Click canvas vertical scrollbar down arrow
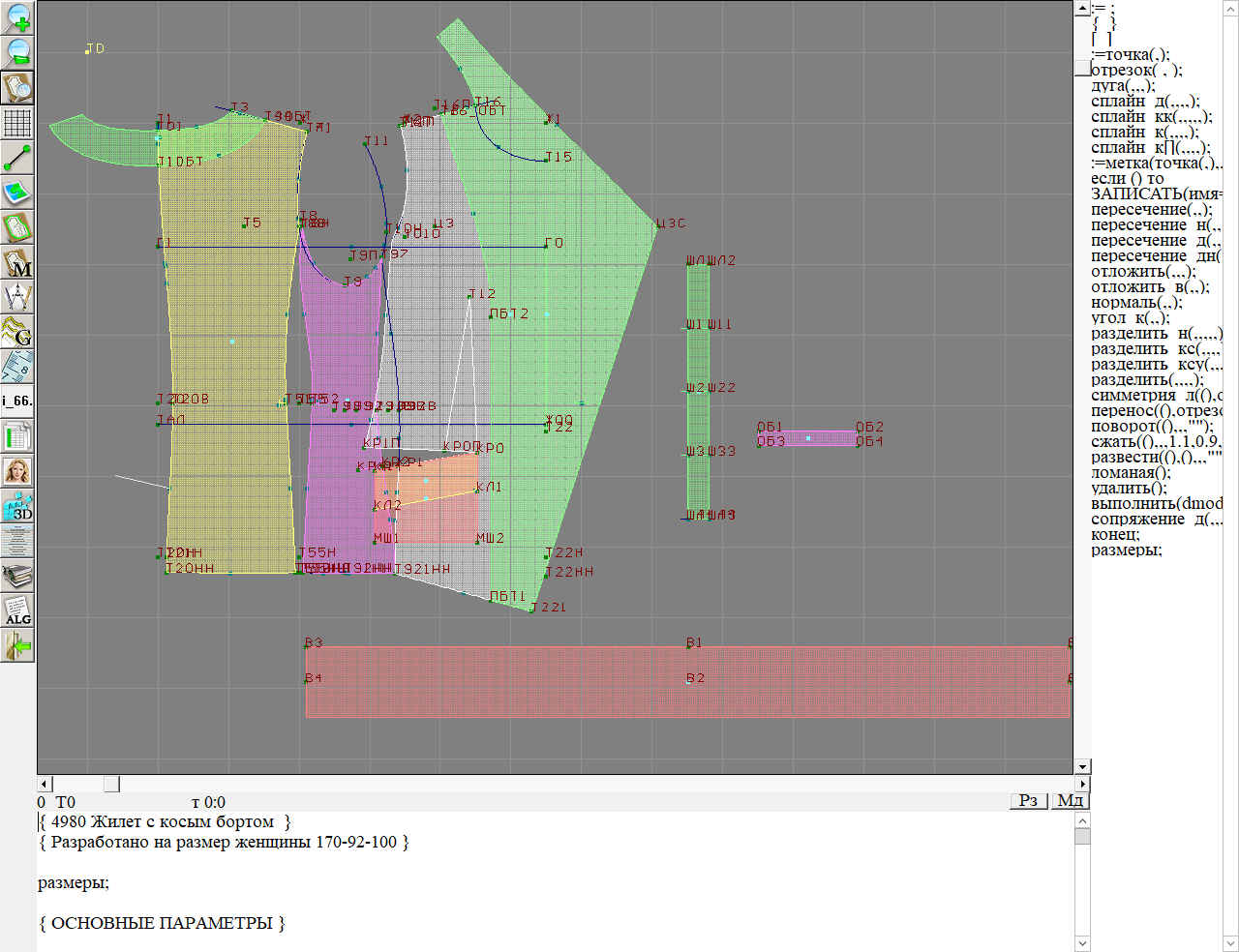Image resolution: width=1239 pixels, height=952 pixels. 1082,766
